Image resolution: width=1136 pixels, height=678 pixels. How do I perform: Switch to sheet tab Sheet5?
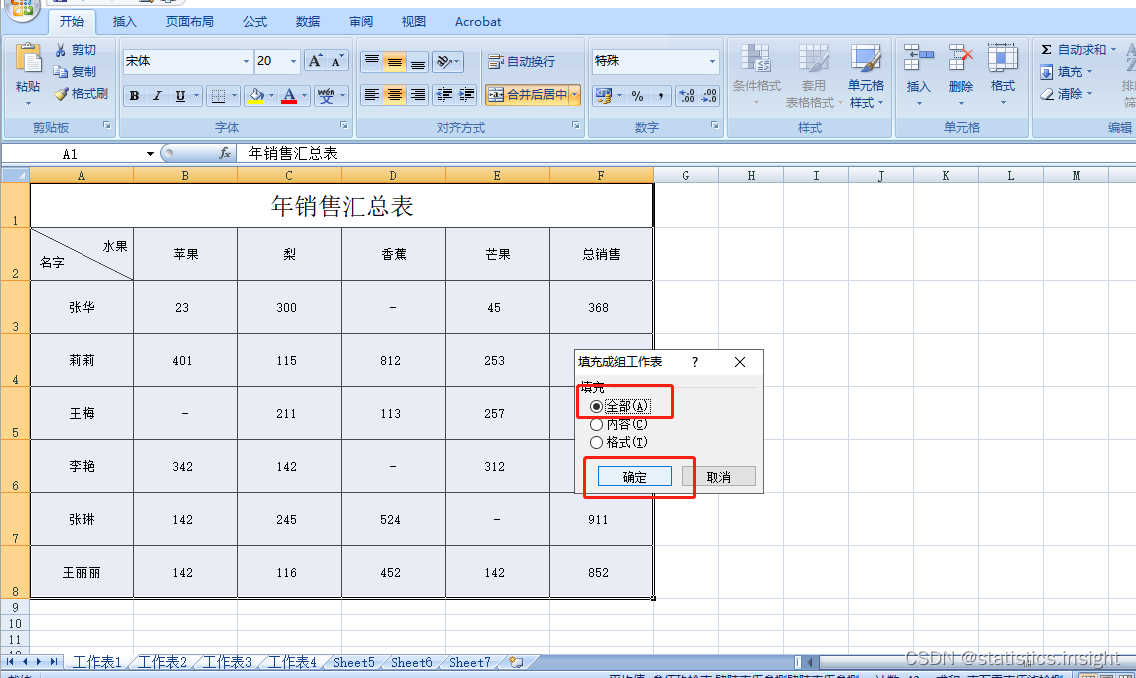click(354, 662)
